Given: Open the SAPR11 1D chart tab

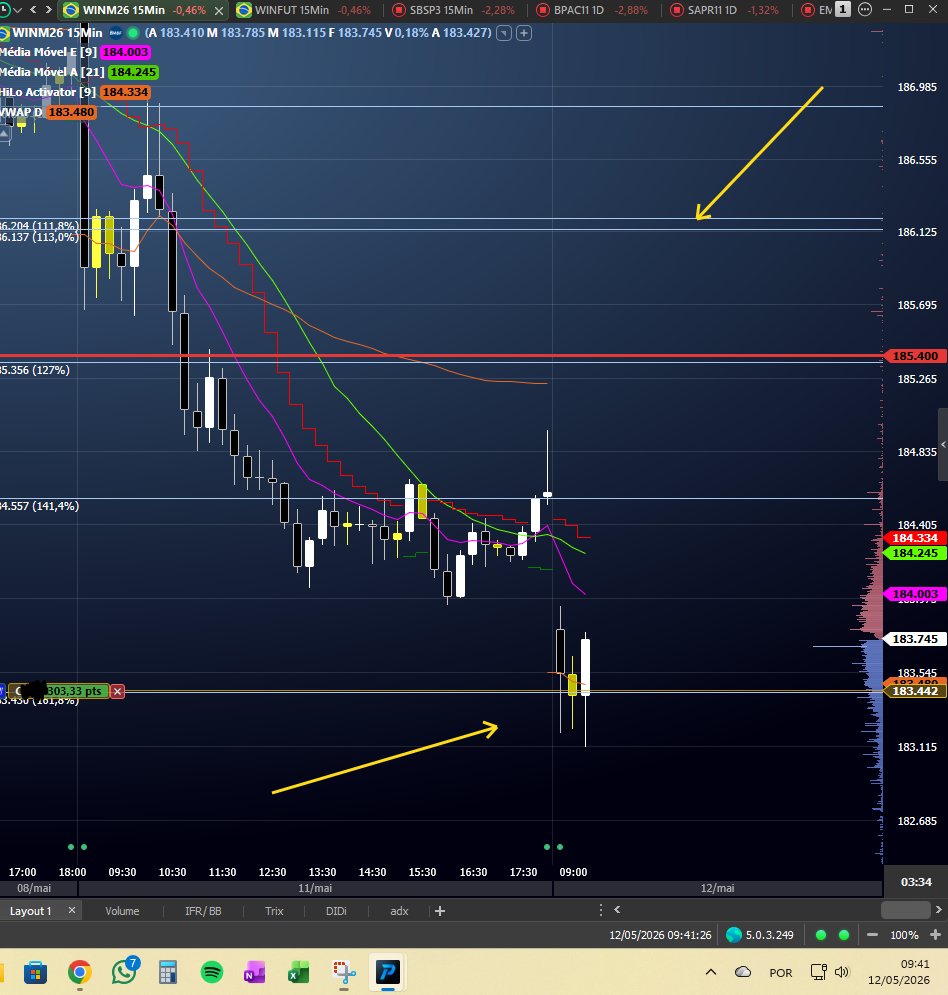Looking at the screenshot, I should (x=726, y=10).
